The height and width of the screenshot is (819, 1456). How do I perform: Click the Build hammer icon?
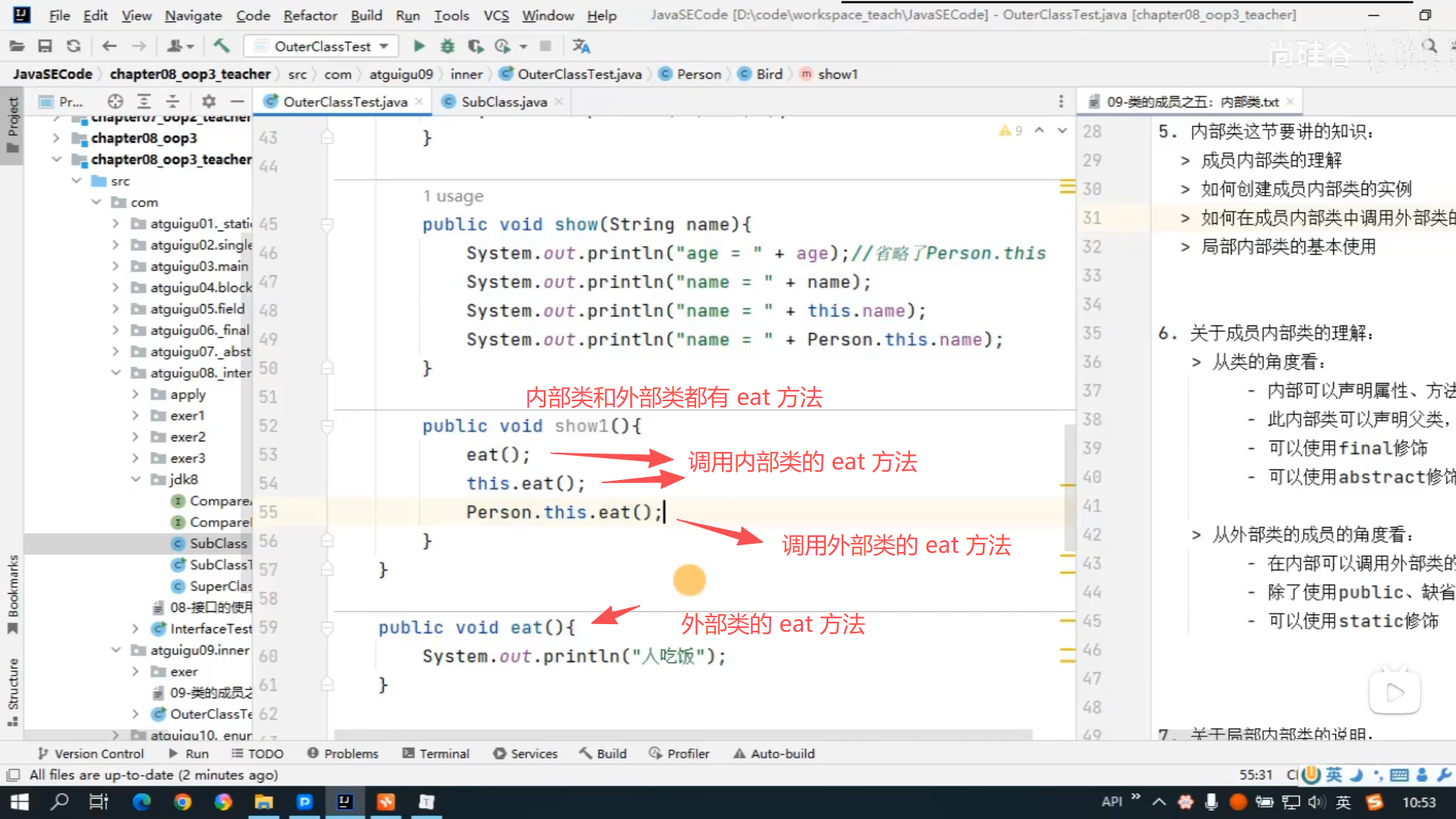[221, 46]
